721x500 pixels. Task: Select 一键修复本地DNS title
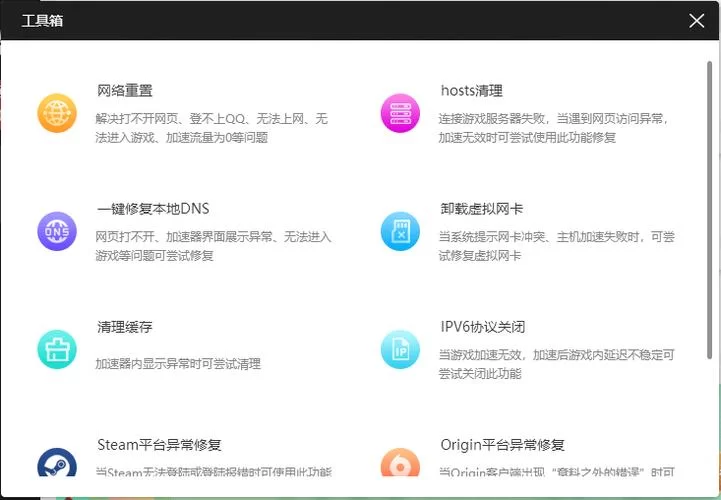[153, 209]
